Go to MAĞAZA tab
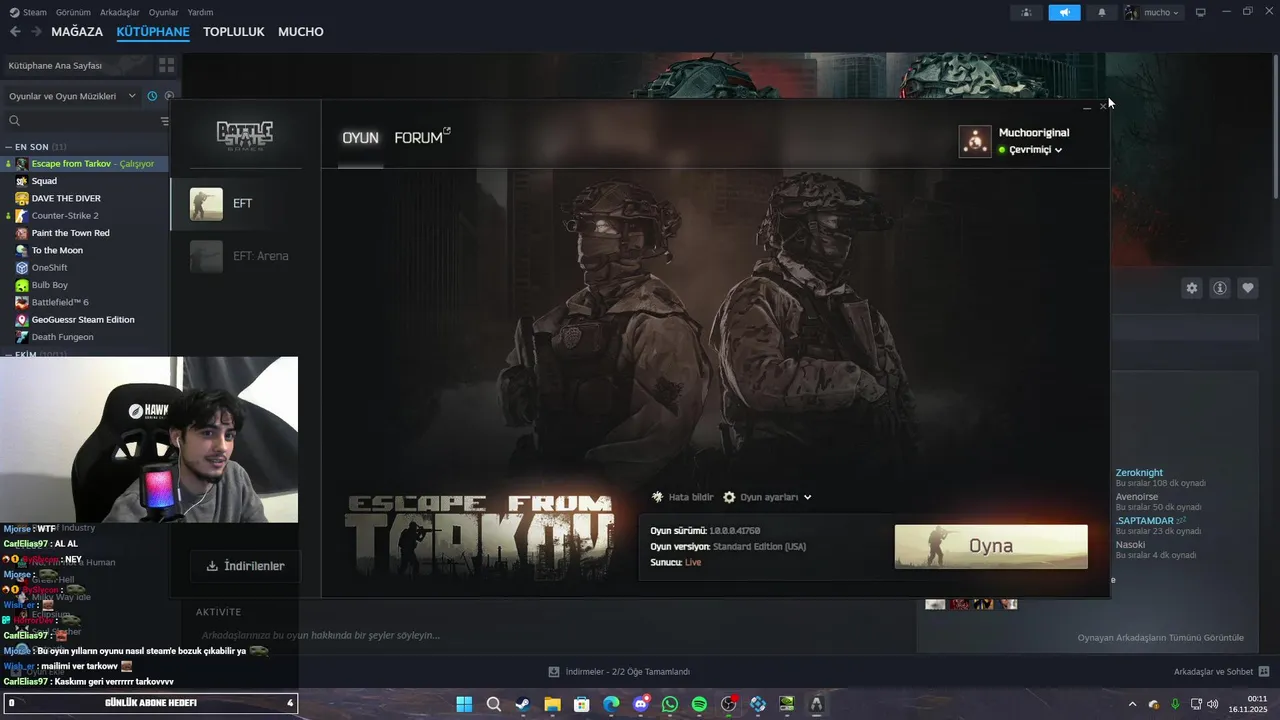This screenshot has height=720, width=1280. point(77,32)
